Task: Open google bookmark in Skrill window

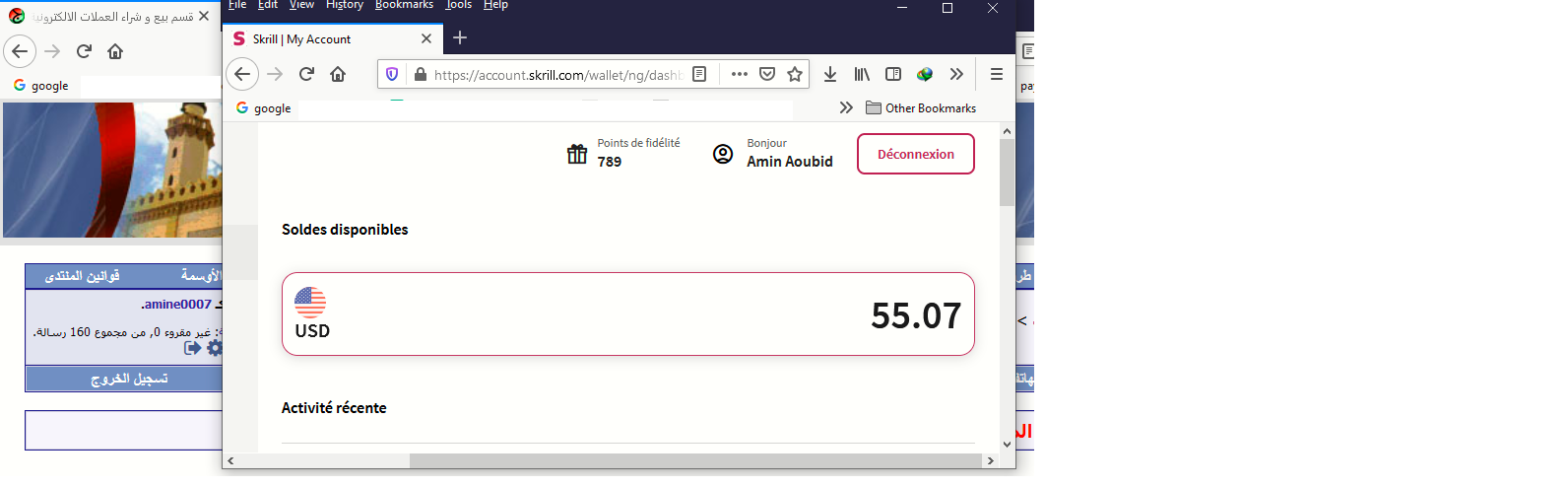Action: 264,107
